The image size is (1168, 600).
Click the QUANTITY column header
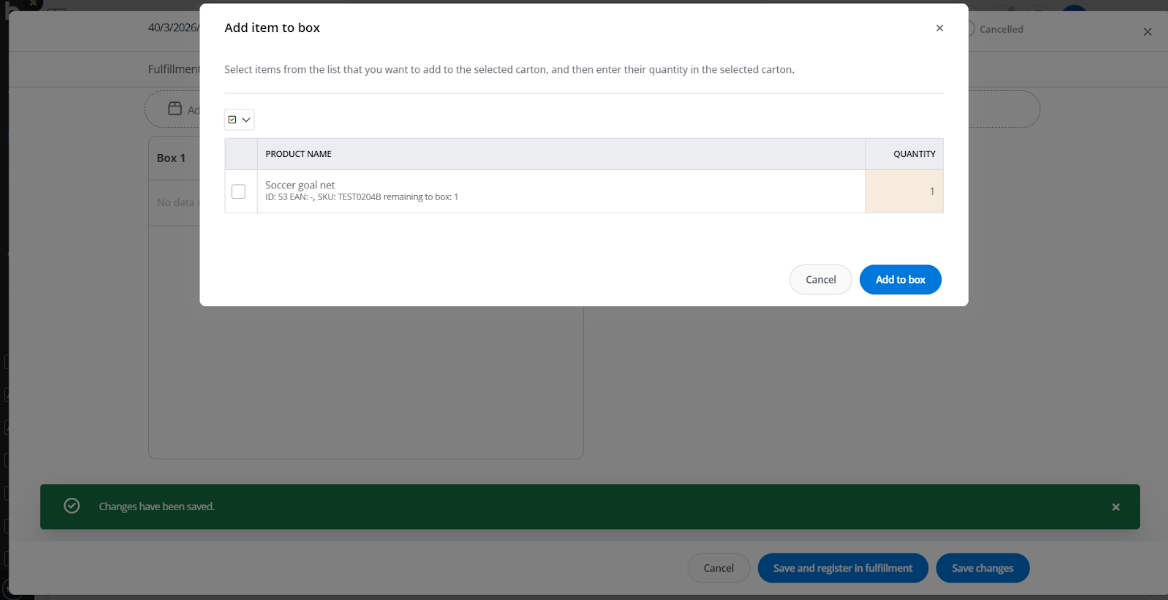pos(914,154)
